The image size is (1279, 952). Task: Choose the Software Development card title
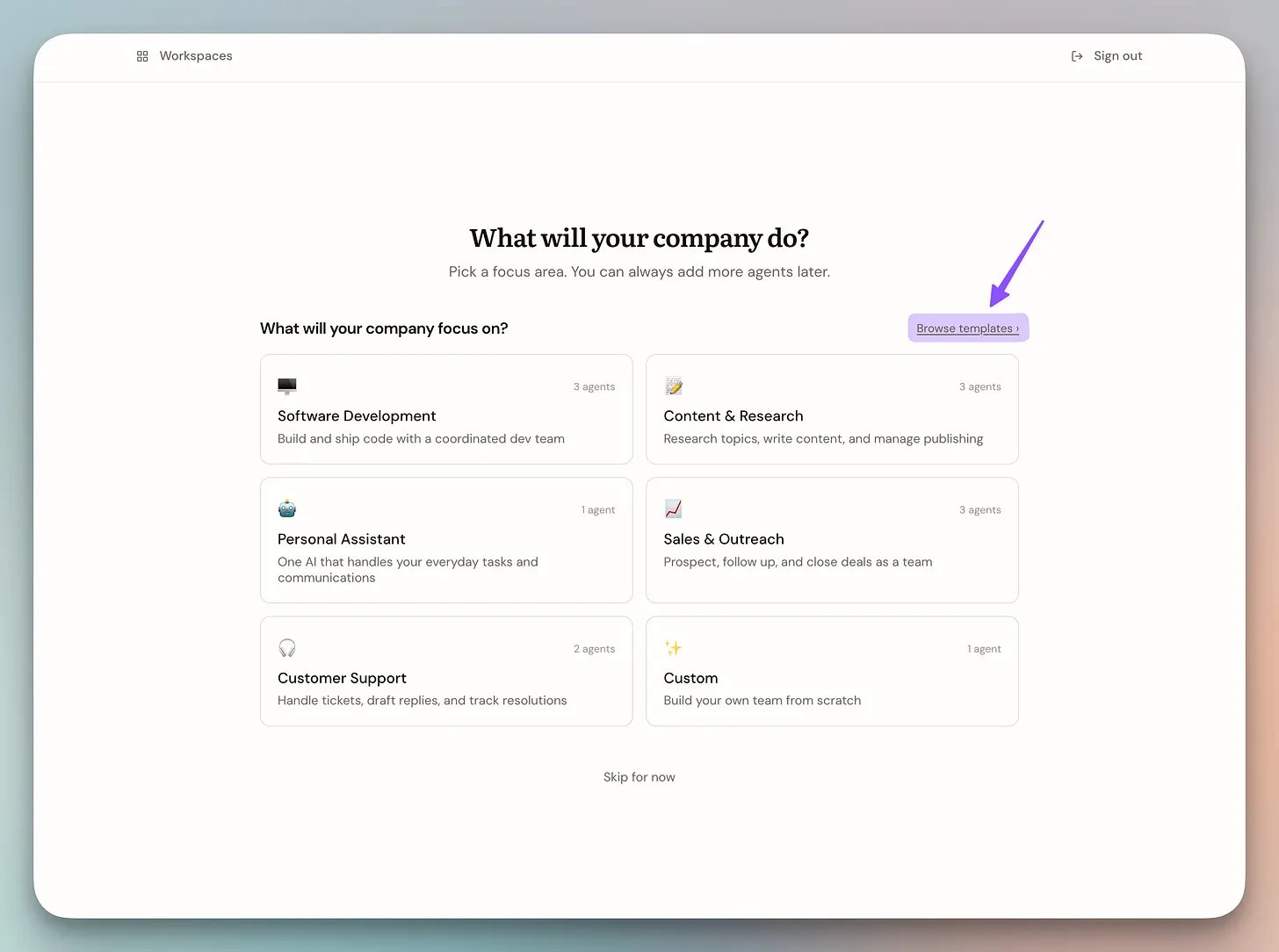tap(357, 416)
